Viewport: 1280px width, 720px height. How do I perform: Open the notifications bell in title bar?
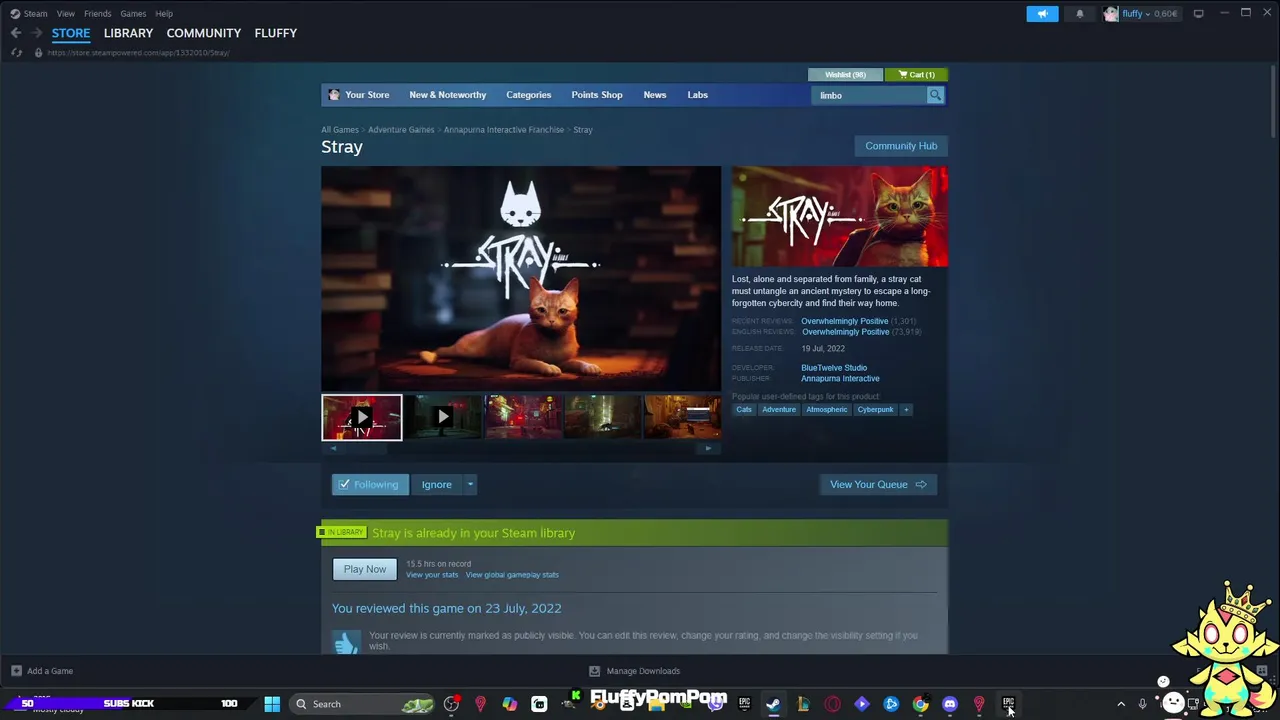pos(1080,14)
